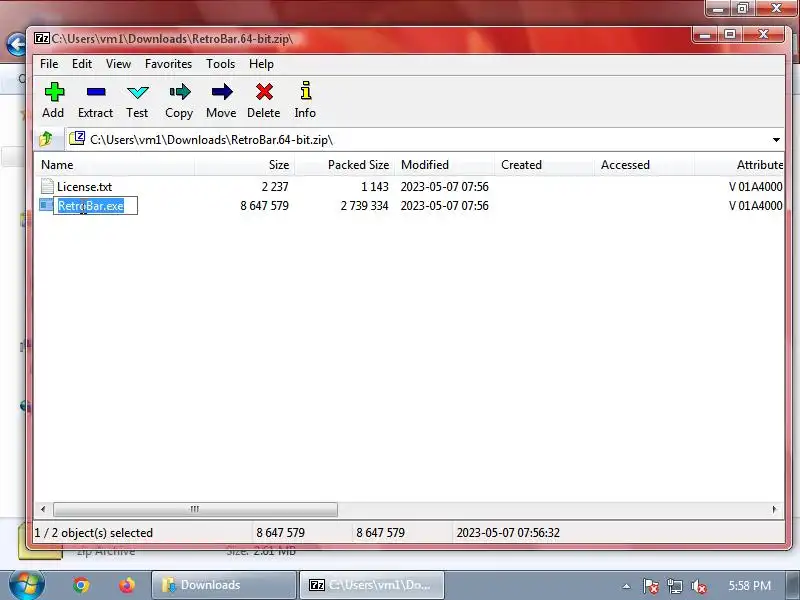This screenshot has width=800, height=600.
Task: Open the File menu
Action: click(49, 64)
